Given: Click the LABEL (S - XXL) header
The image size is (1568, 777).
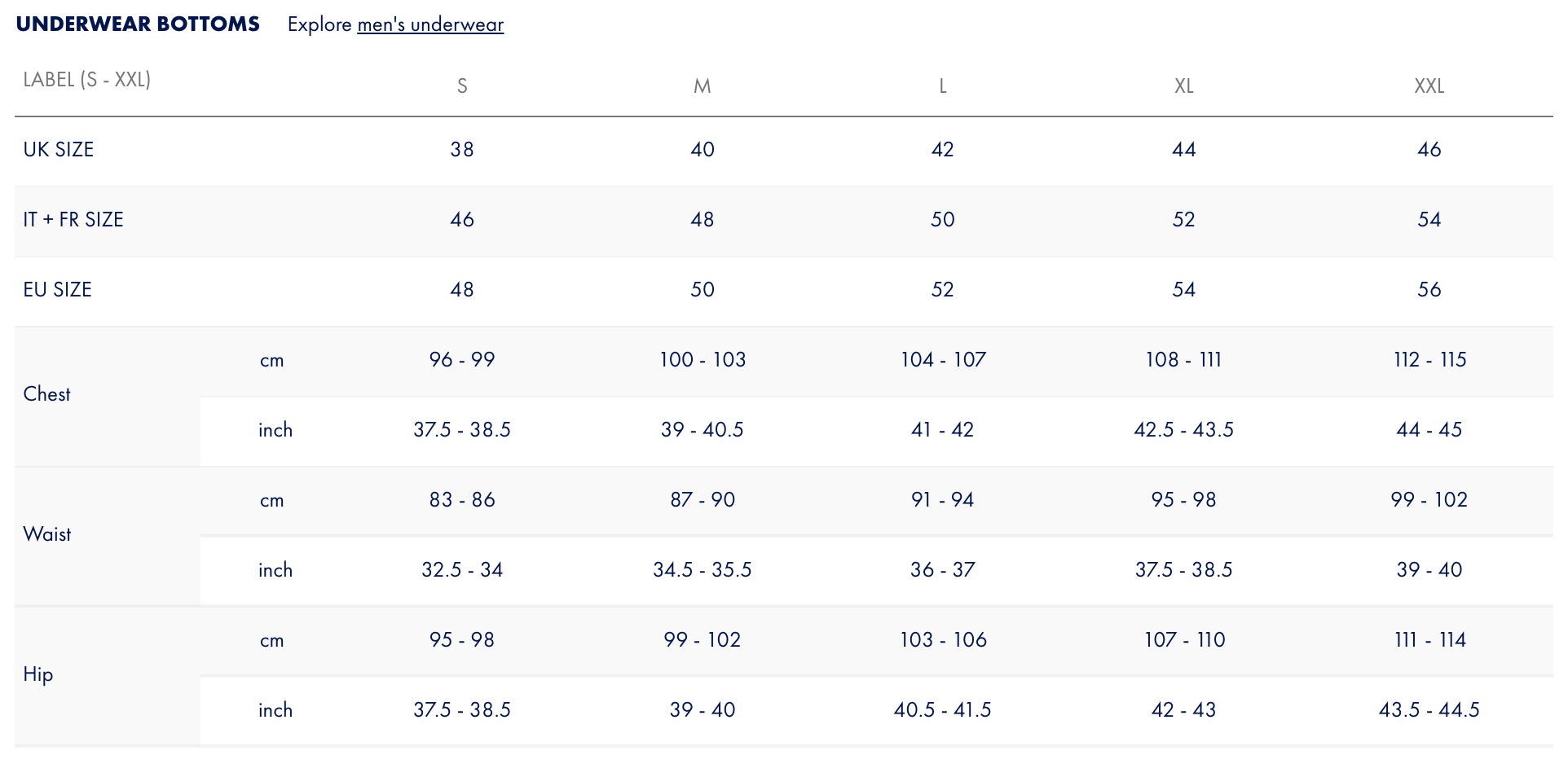Looking at the screenshot, I should coord(87,80).
